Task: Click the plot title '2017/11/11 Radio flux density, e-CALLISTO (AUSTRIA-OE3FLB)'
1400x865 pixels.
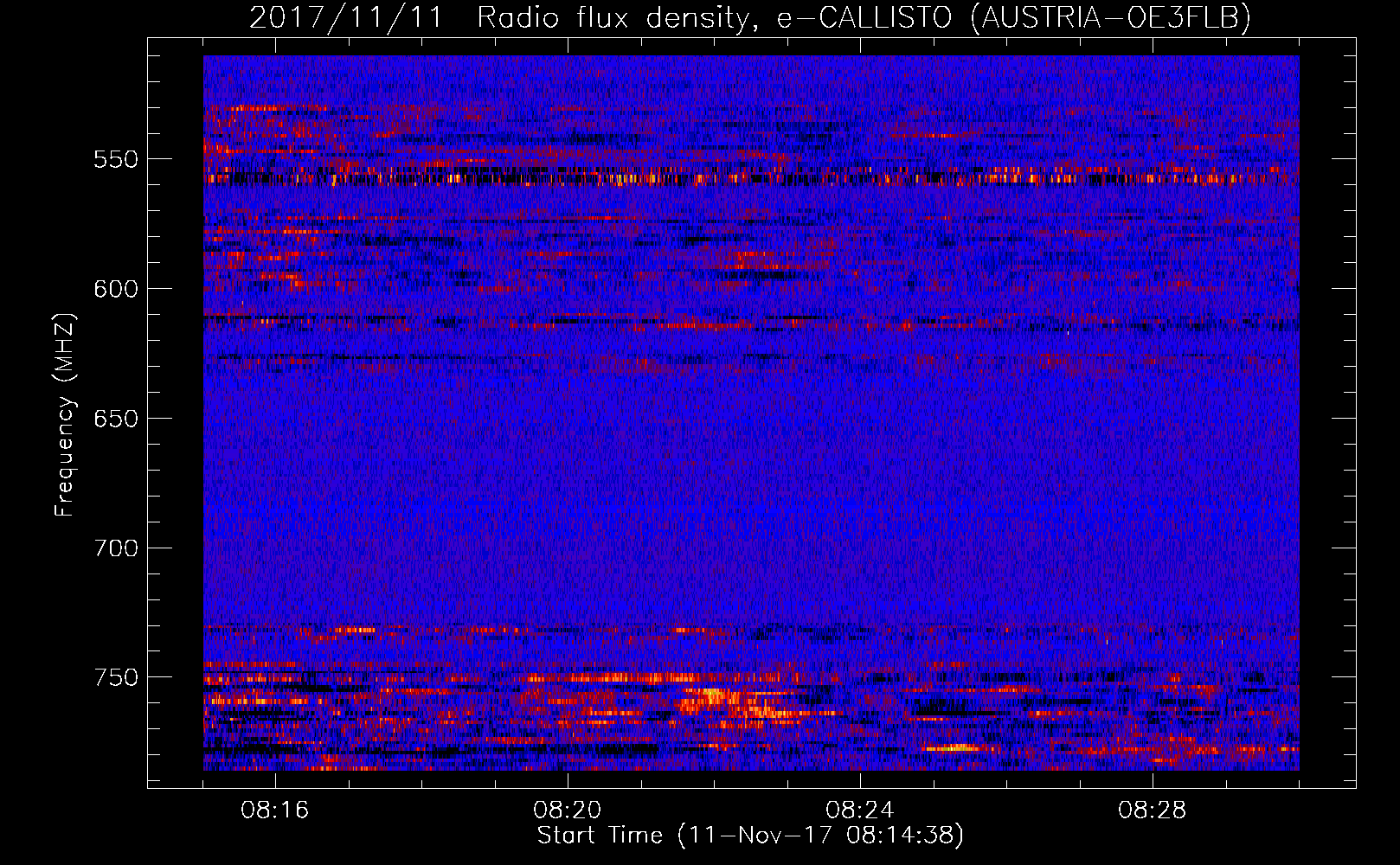Action: [x=750, y=17]
